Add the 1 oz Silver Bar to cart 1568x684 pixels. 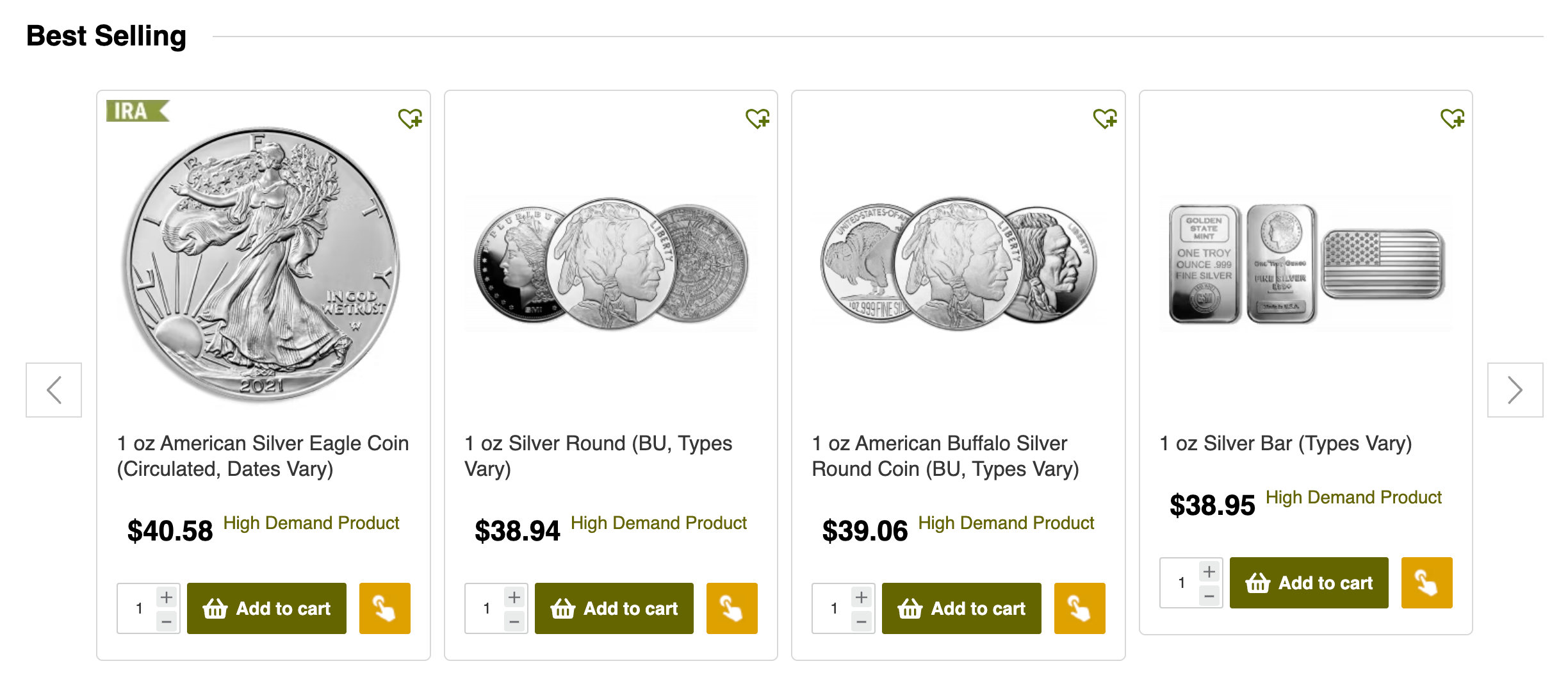(1309, 583)
